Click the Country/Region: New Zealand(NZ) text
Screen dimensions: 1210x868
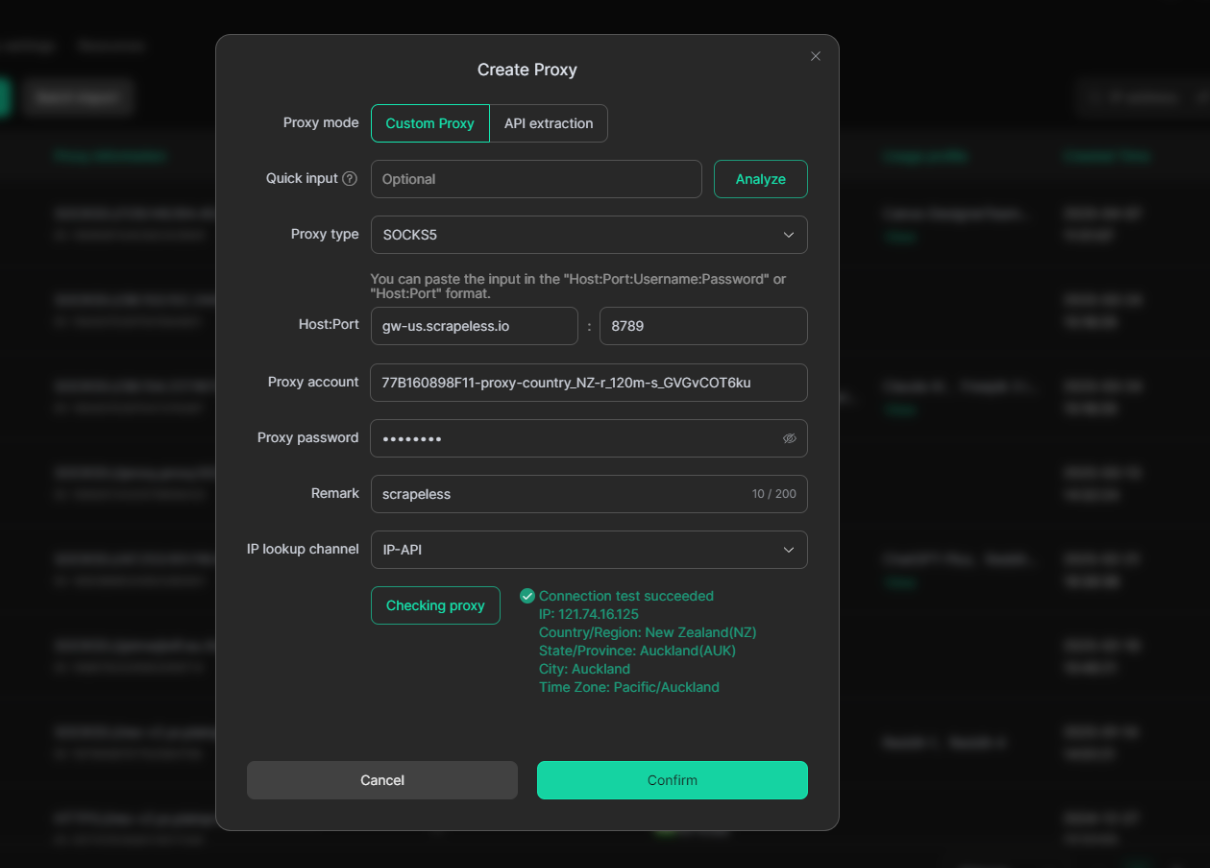647,632
